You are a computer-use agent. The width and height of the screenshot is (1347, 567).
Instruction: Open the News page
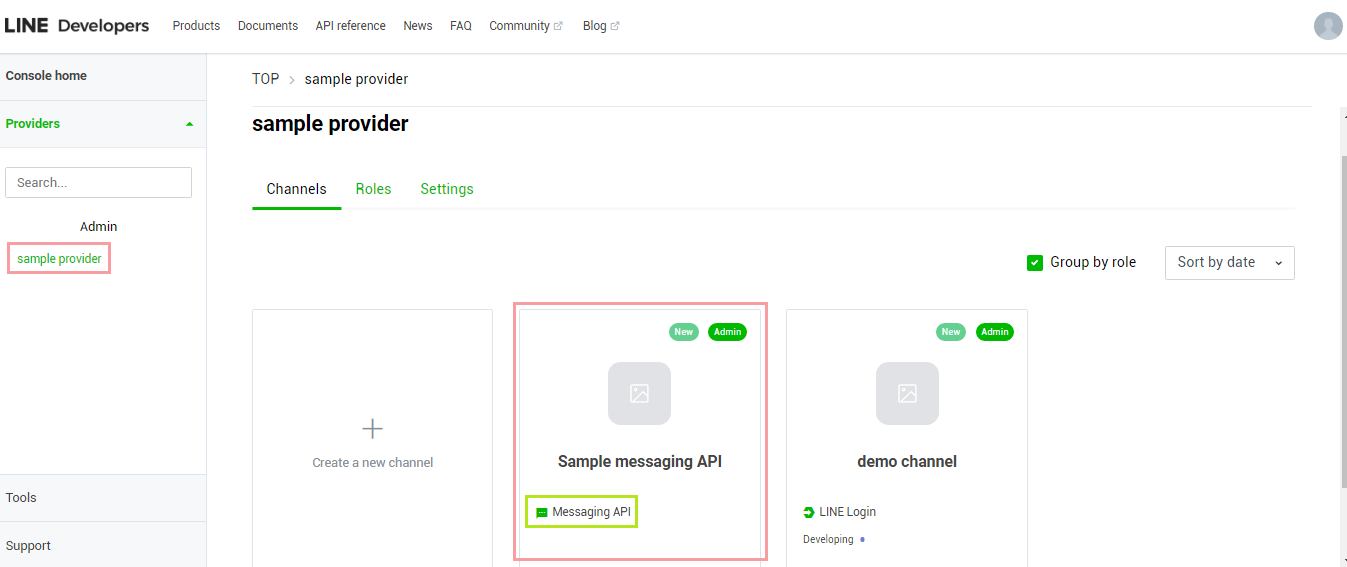click(x=418, y=26)
